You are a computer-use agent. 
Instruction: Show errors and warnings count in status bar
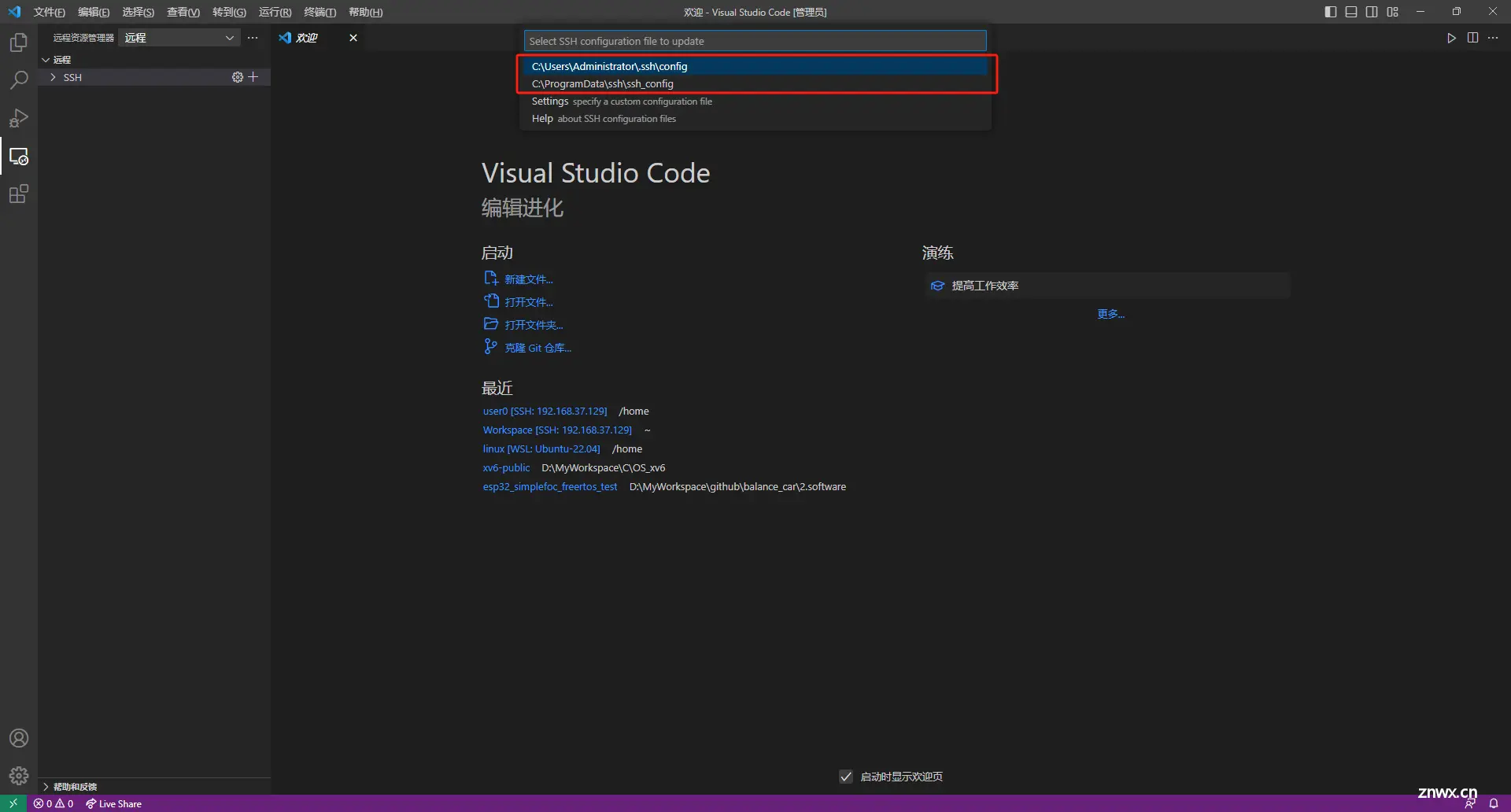point(54,803)
